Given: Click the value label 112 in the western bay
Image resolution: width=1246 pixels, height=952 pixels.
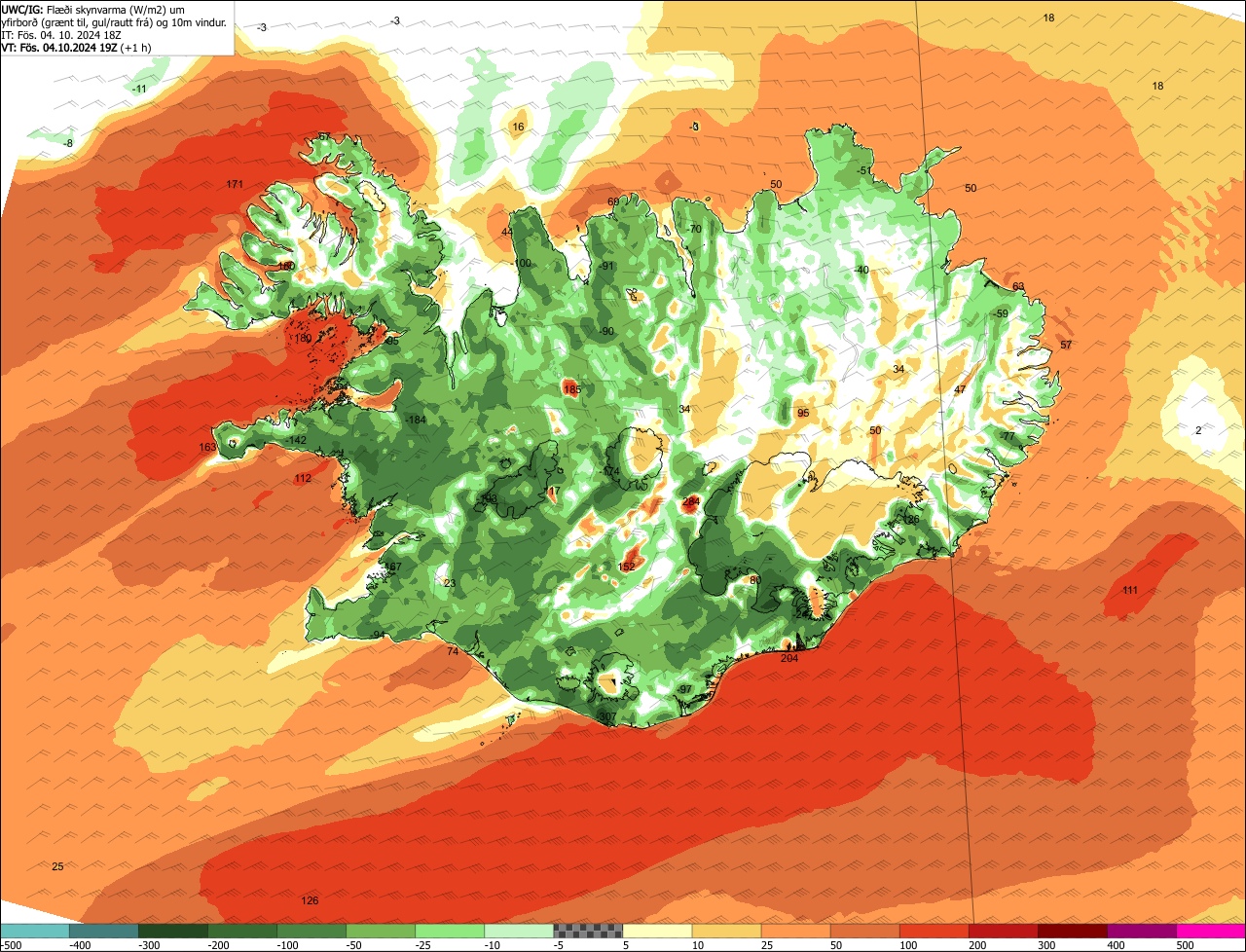Looking at the screenshot, I should point(303,478).
